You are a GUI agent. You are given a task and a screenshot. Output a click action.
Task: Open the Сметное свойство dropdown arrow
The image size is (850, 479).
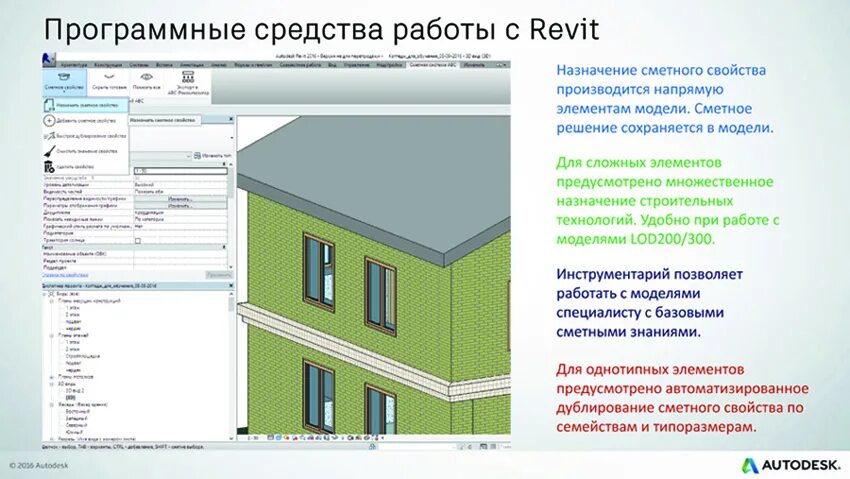point(64,92)
